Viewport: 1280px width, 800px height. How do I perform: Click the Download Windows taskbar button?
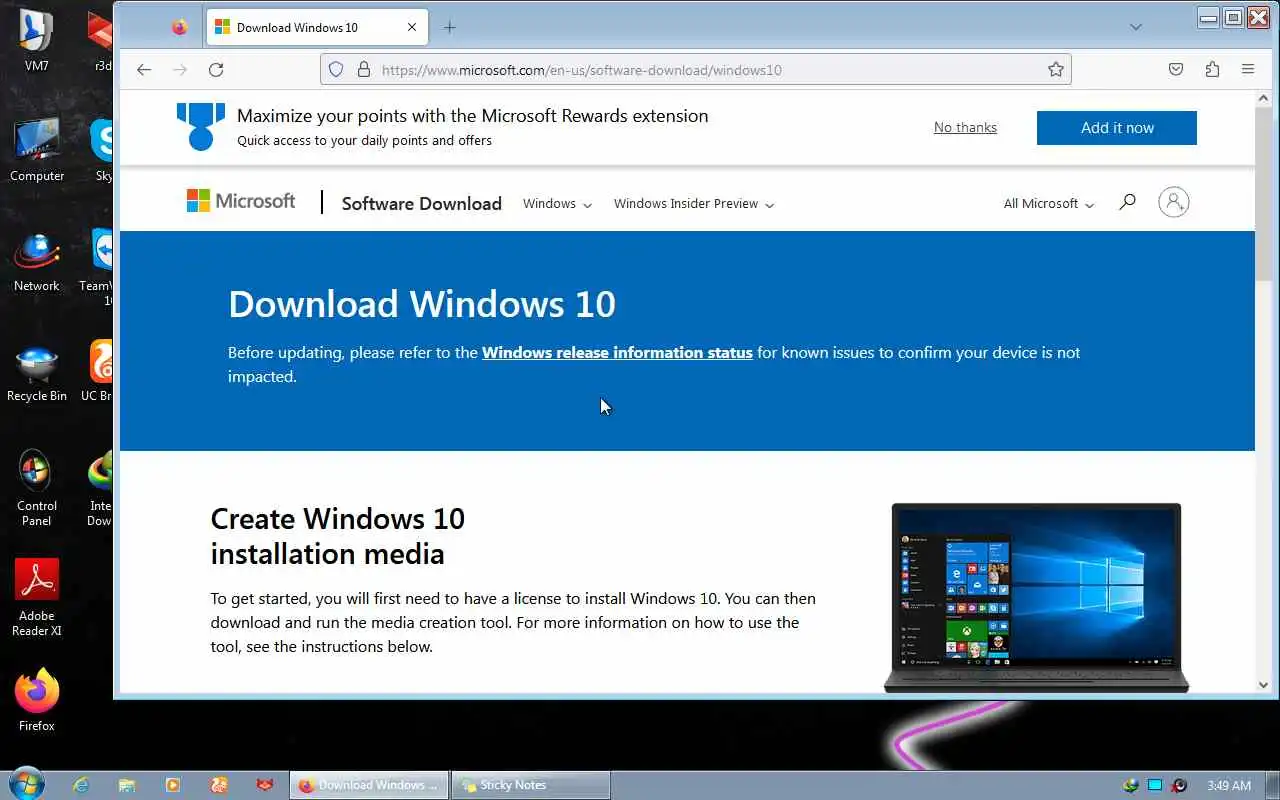(x=369, y=785)
